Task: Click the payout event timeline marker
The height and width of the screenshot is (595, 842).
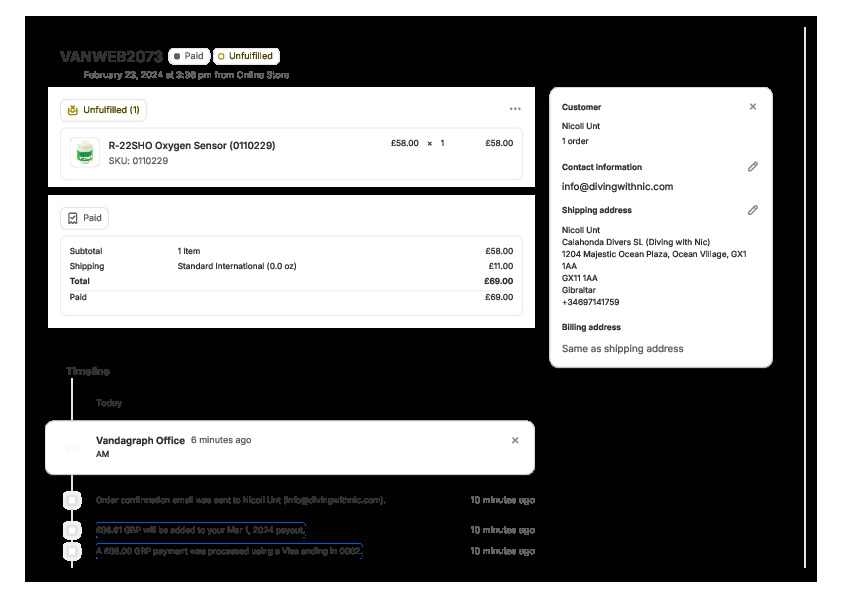Action: pos(72,529)
